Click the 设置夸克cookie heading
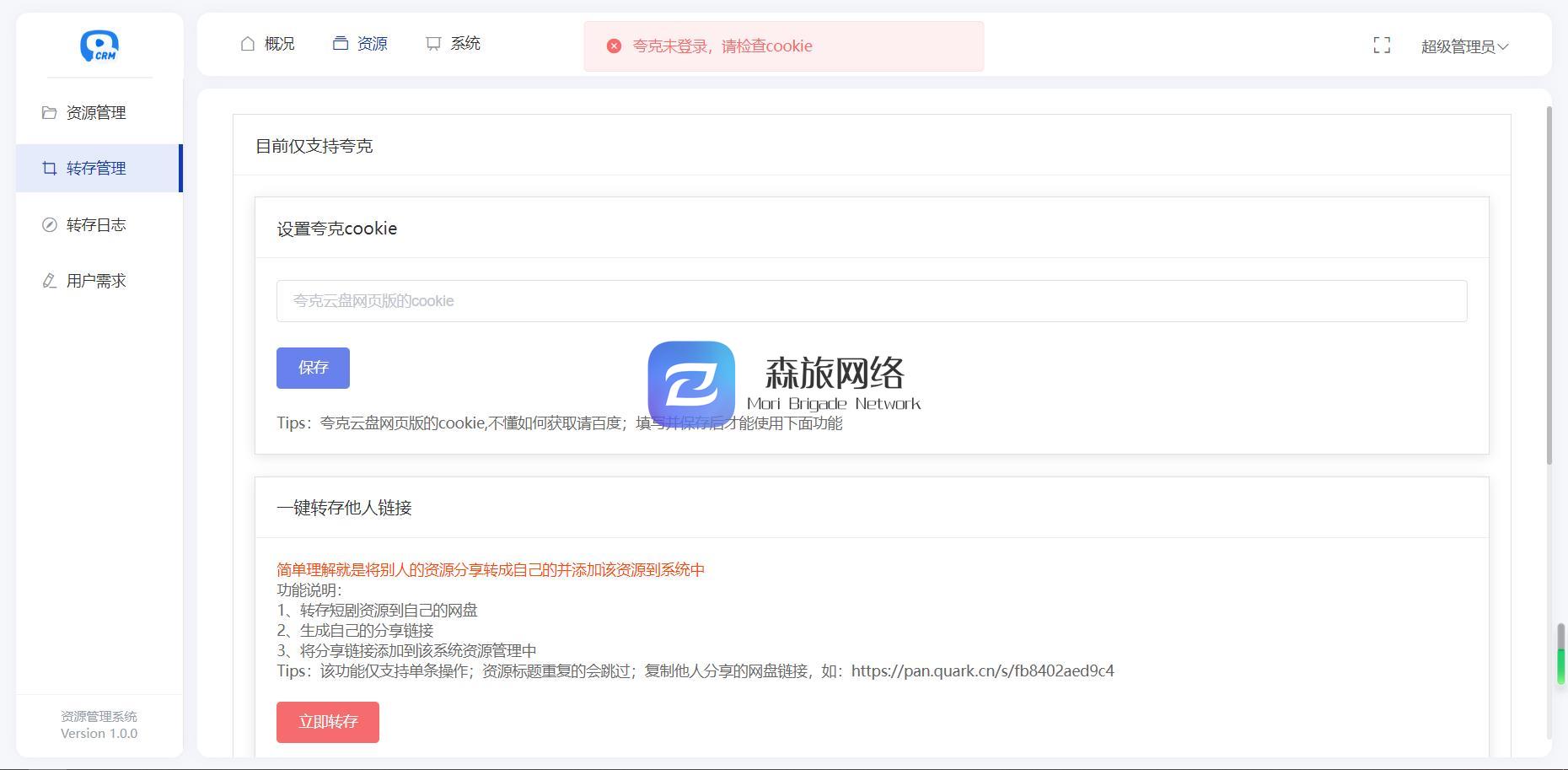The width and height of the screenshot is (1568, 770). 337,229
